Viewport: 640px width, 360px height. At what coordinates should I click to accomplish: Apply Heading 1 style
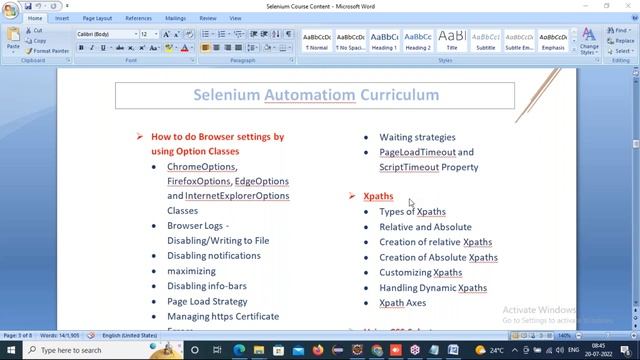point(384,41)
